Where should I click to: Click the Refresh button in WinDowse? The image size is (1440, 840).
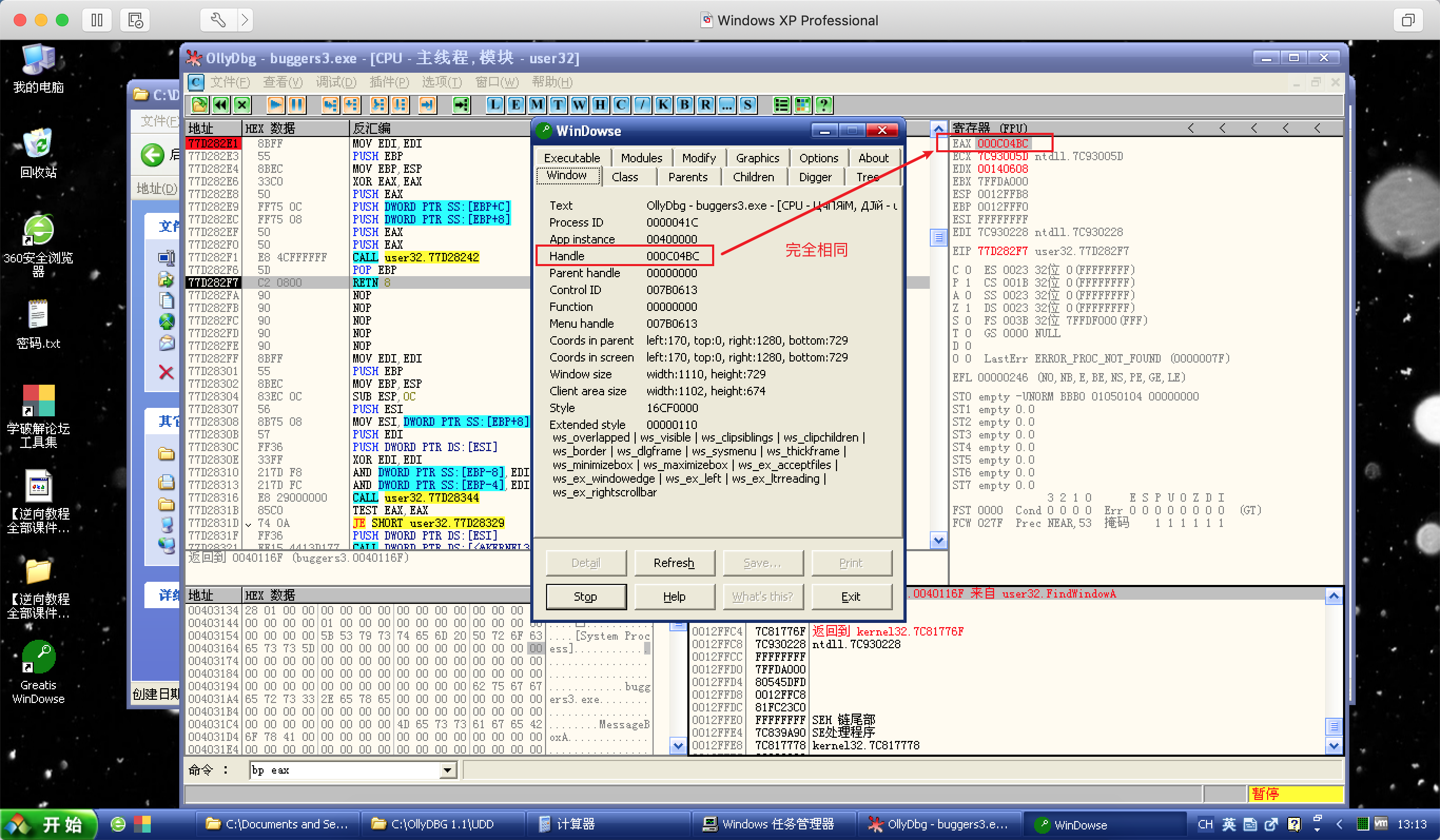click(x=674, y=563)
